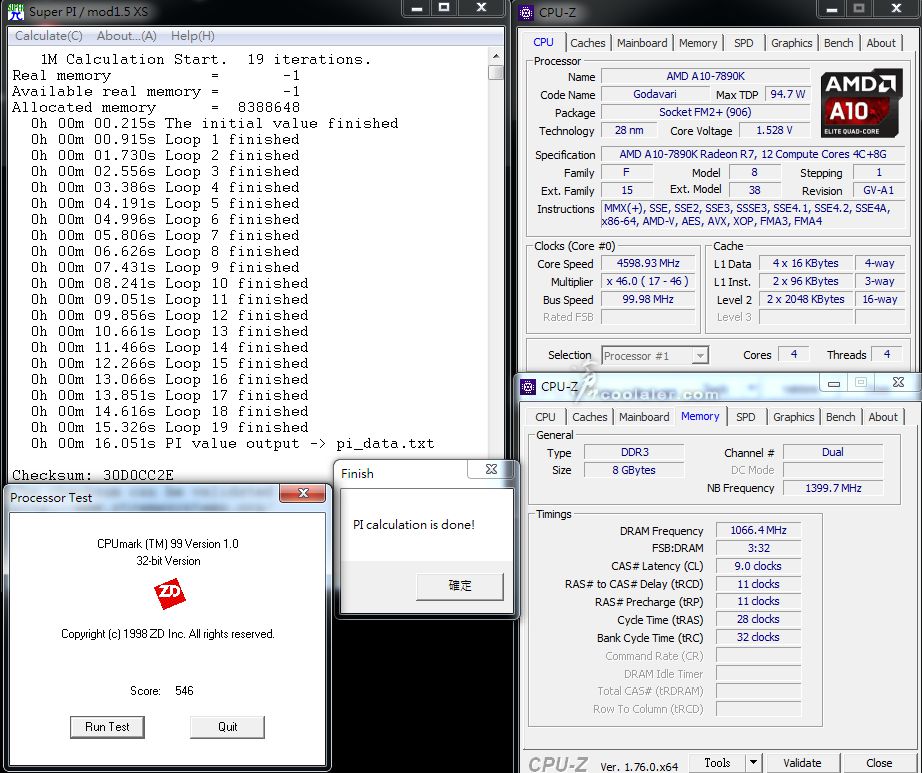Click the Super PI scrollbar up arrow

click(x=495, y=56)
